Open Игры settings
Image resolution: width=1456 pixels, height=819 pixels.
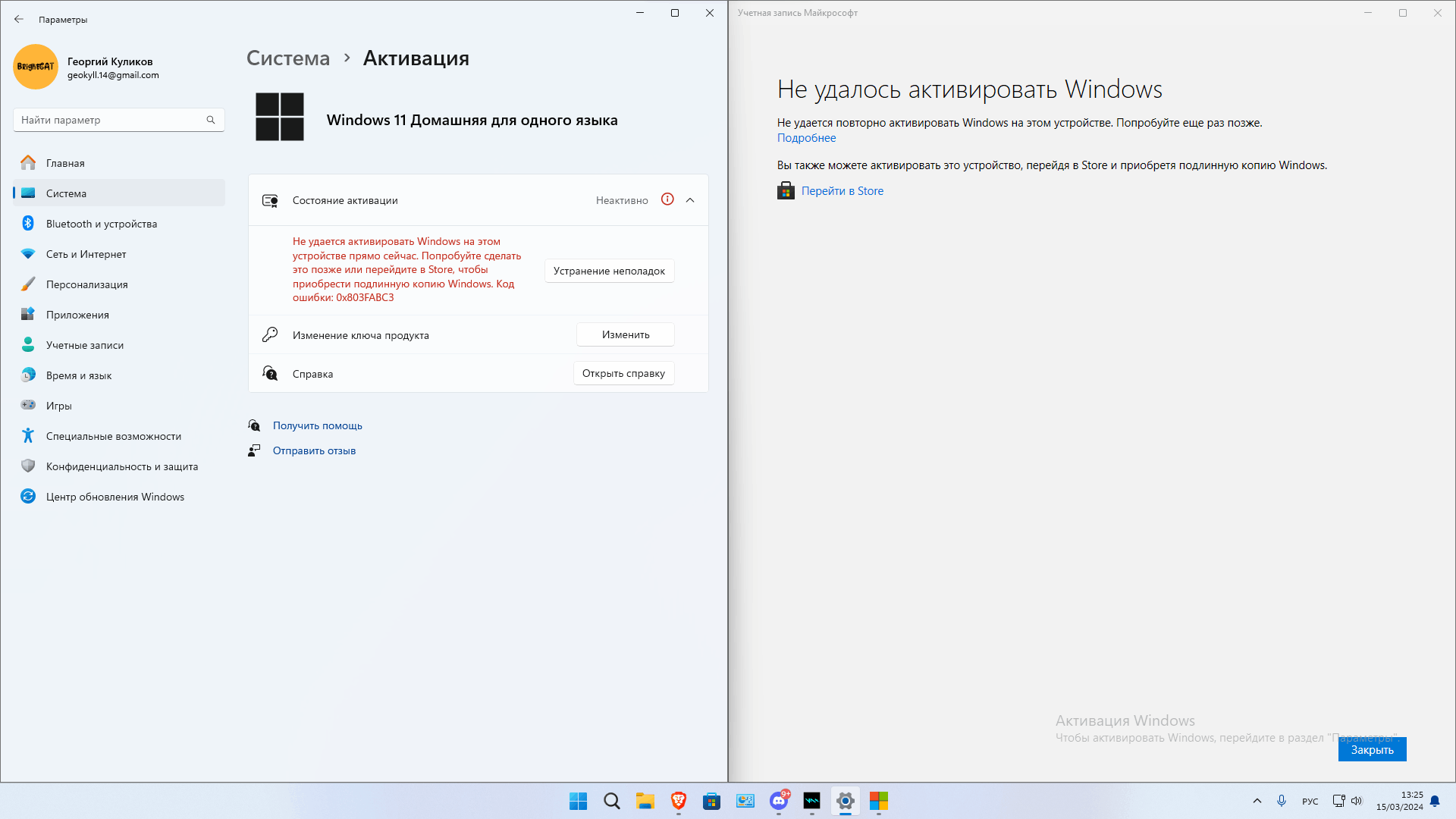tap(119, 405)
